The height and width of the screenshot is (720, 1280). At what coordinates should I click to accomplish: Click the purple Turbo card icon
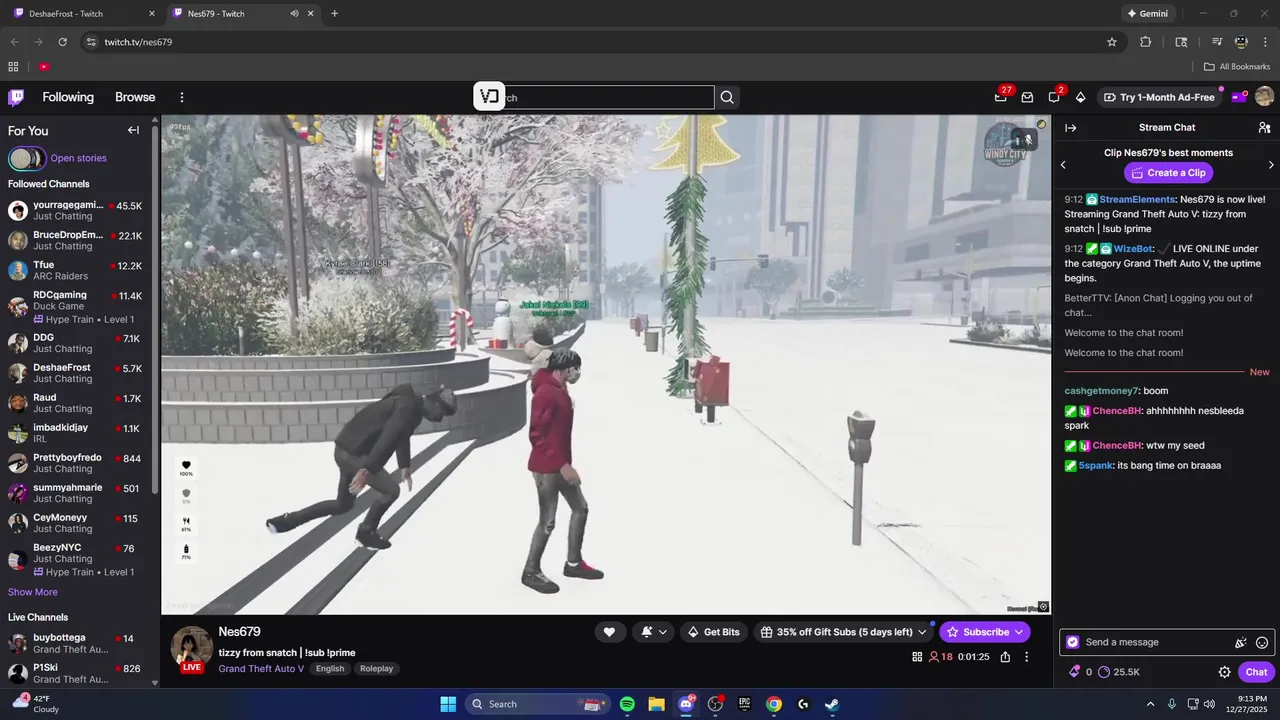pyautogui.click(x=1238, y=97)
